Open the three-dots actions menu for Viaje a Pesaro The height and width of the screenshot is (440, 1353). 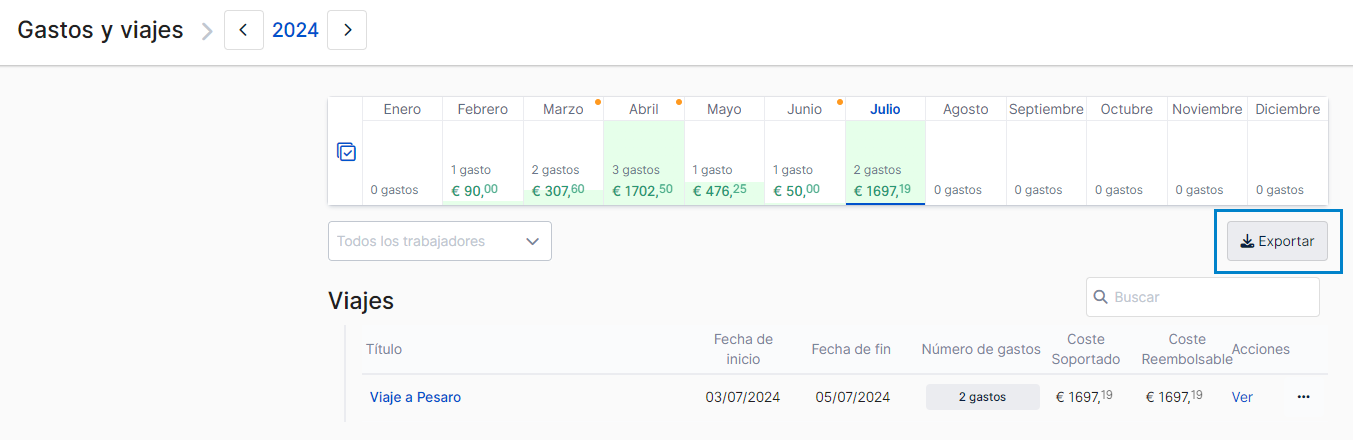[1303, 397]
